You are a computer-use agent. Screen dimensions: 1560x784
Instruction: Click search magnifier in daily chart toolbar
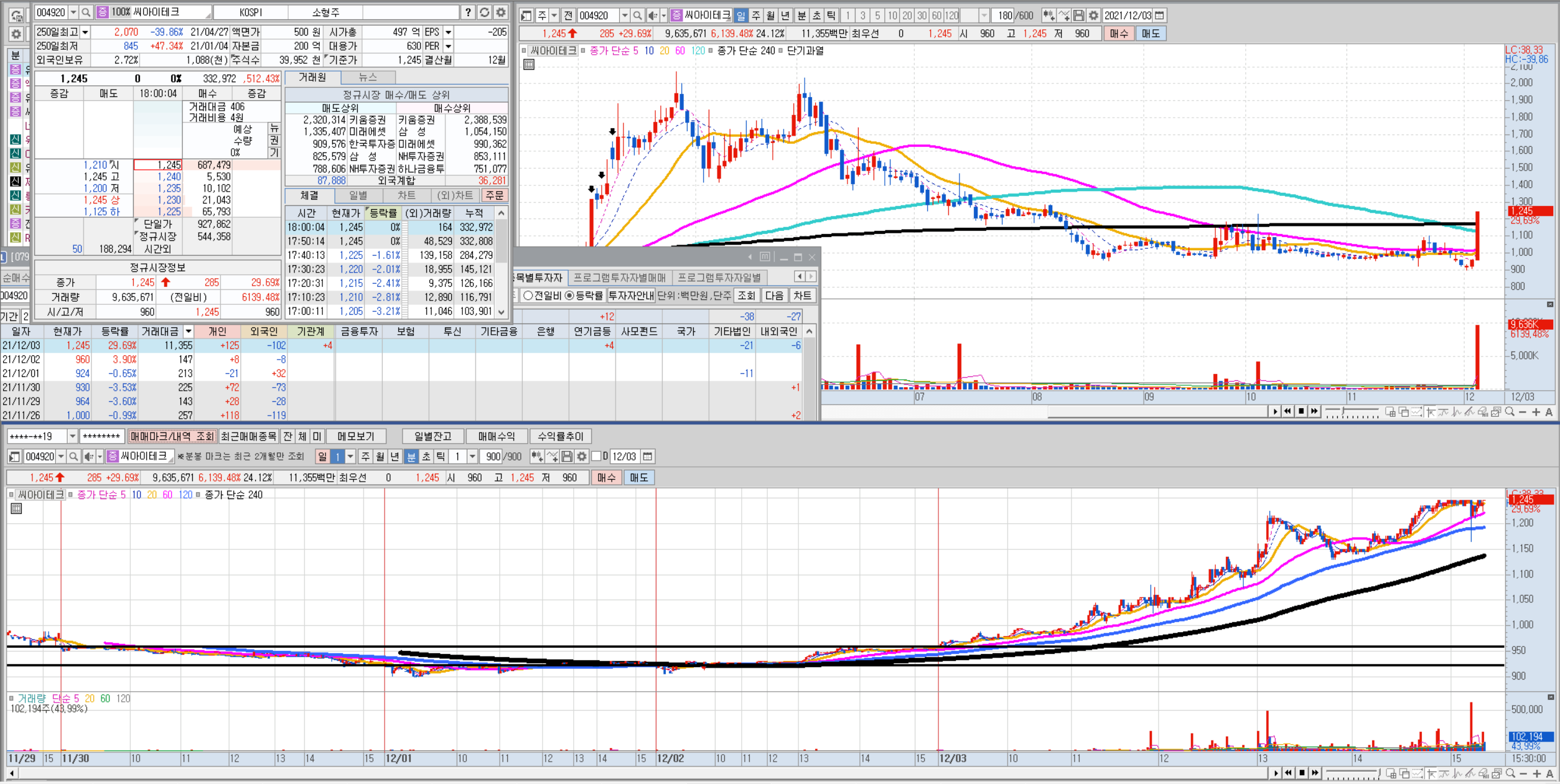click(637, 16)
